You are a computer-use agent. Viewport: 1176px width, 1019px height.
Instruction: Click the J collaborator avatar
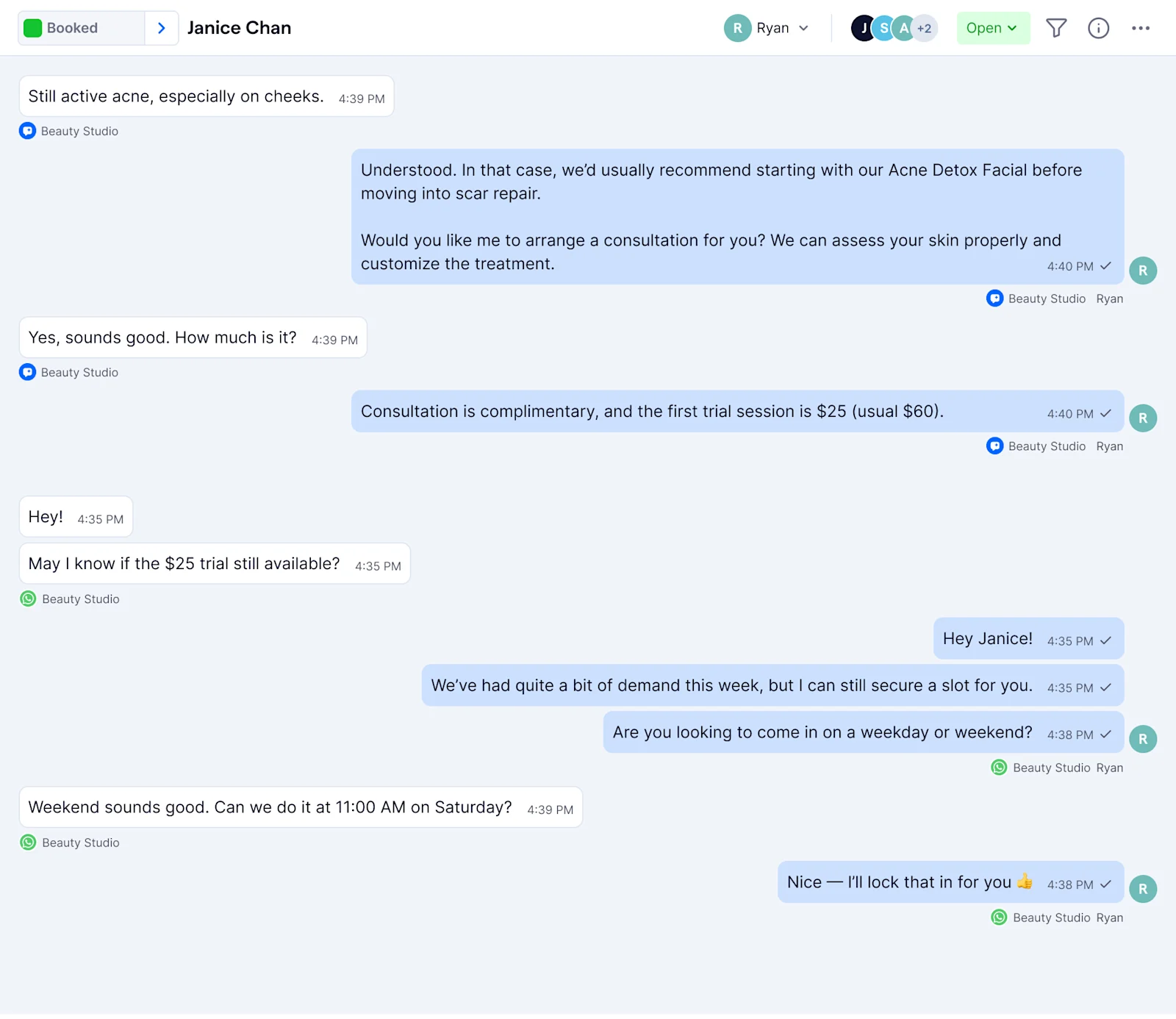[x=863, y=28]
